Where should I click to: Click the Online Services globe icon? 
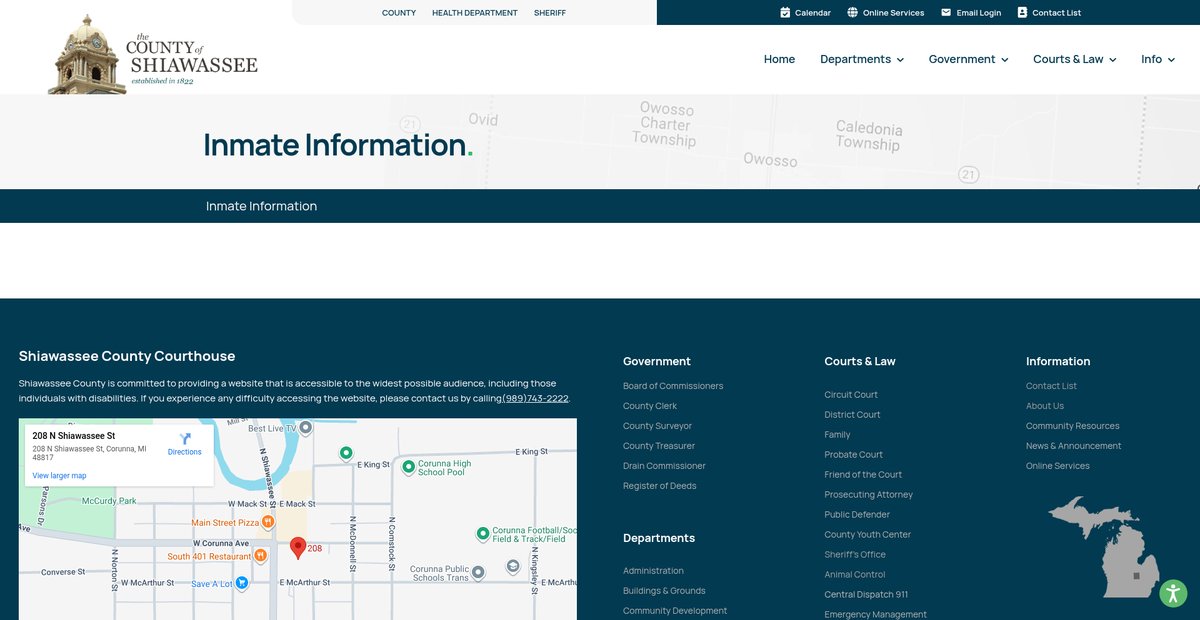(852, 13)
